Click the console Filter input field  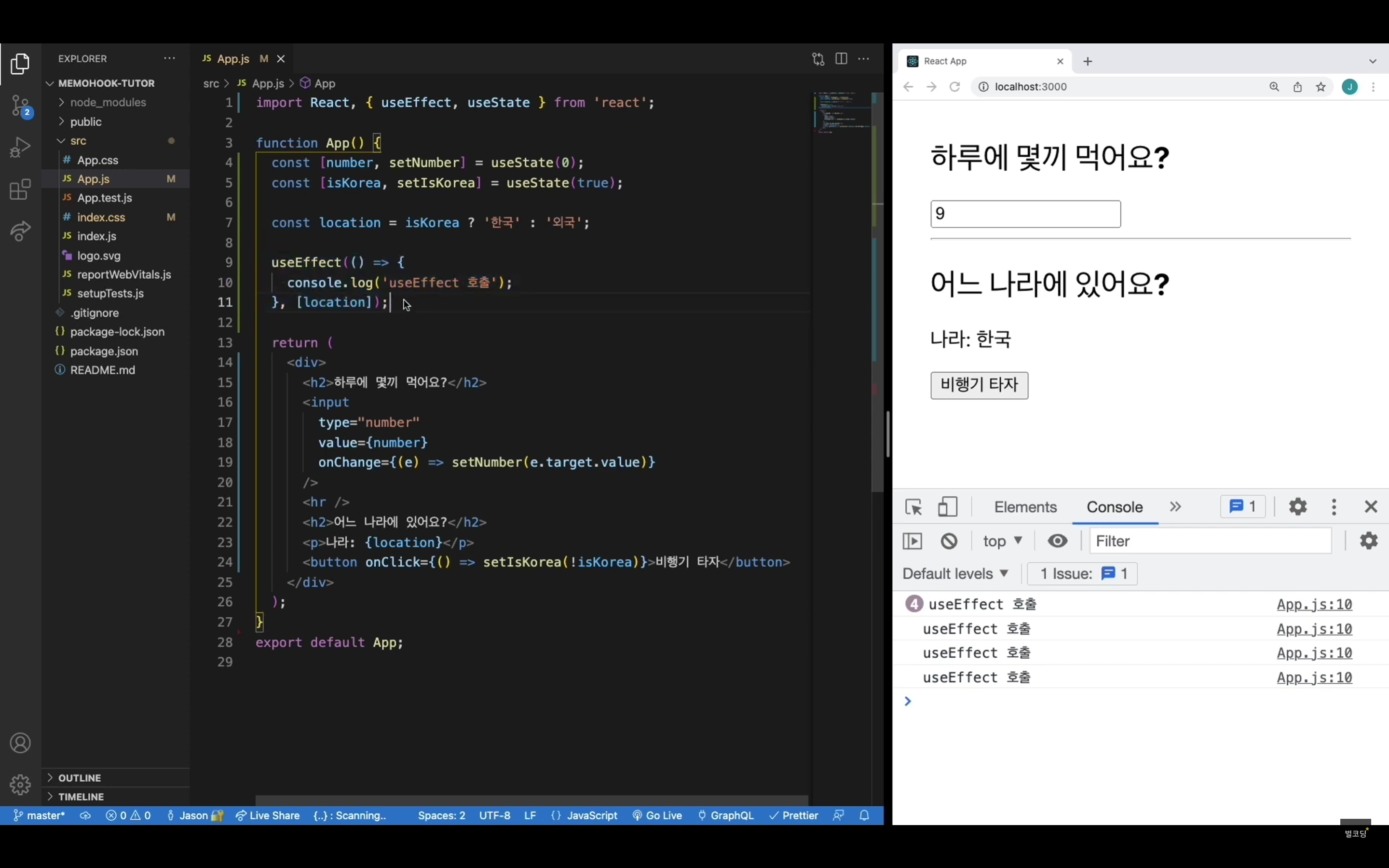pyautogui.click(x=1210, y=542)
